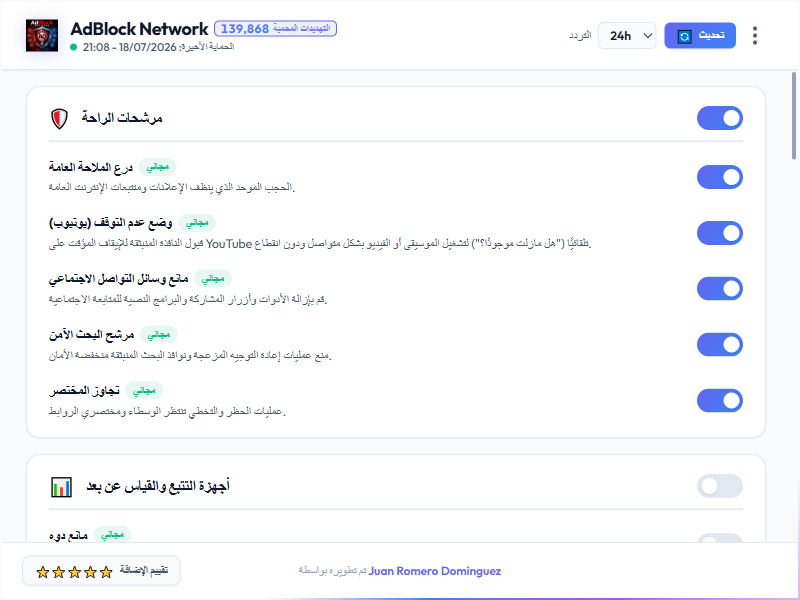Click the middle star of the extension rating
The height and width of the screenshot is (600, 800).
tap(74, 572)
